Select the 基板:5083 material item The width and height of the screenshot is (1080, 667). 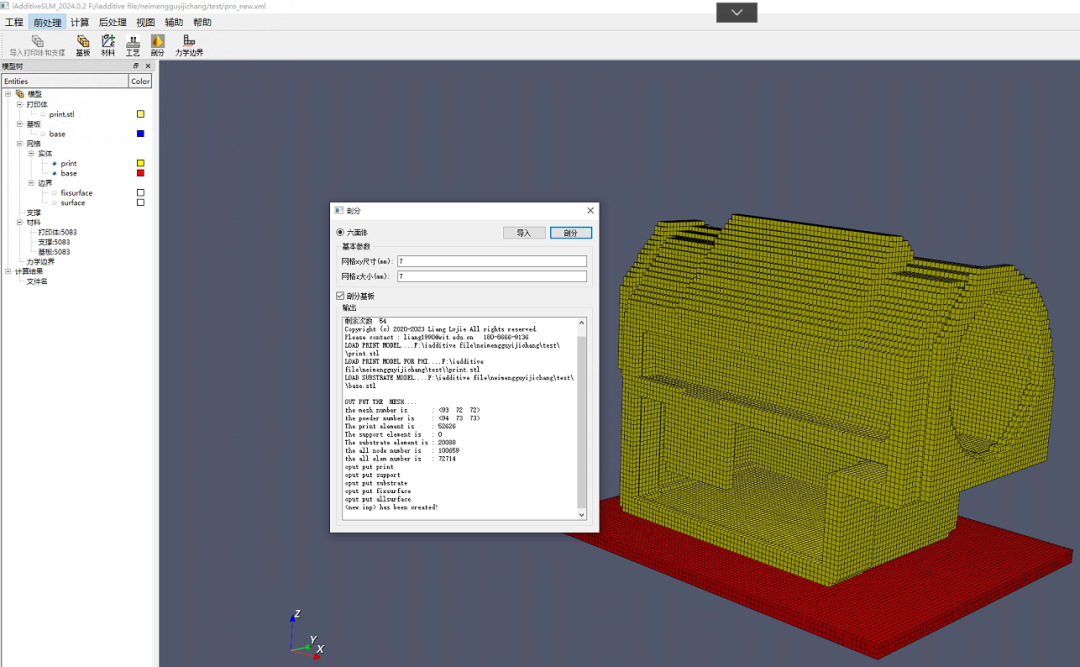(54, 252)
